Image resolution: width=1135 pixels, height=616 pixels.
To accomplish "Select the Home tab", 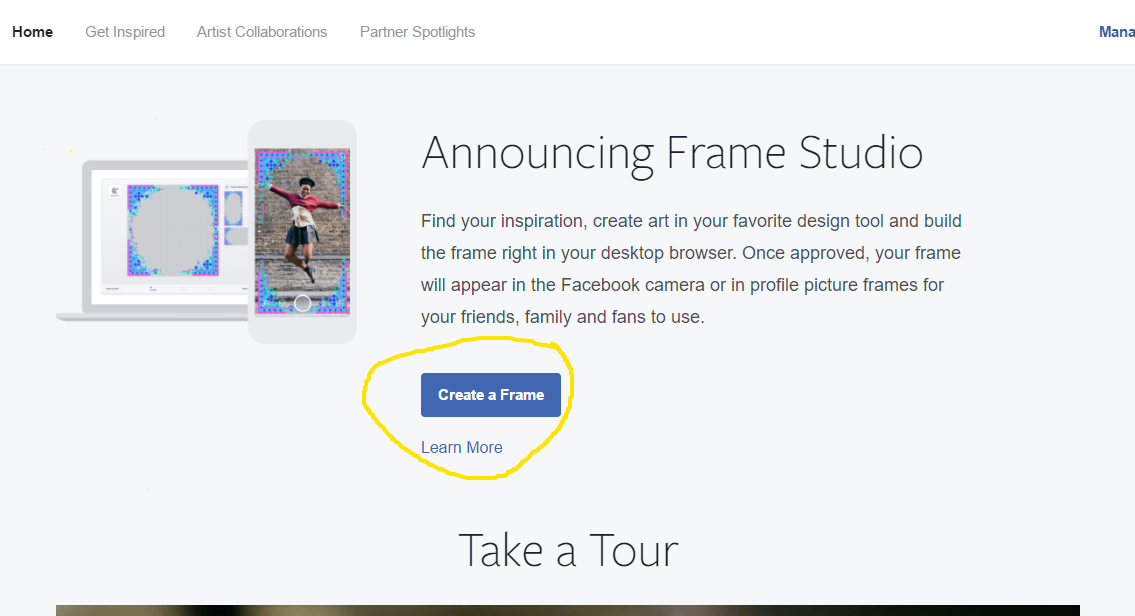I will coord(32,31).
